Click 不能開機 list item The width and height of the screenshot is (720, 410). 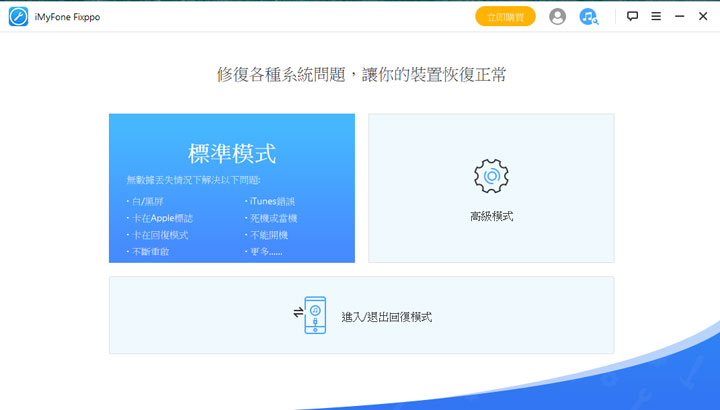[x=267, y=235]
